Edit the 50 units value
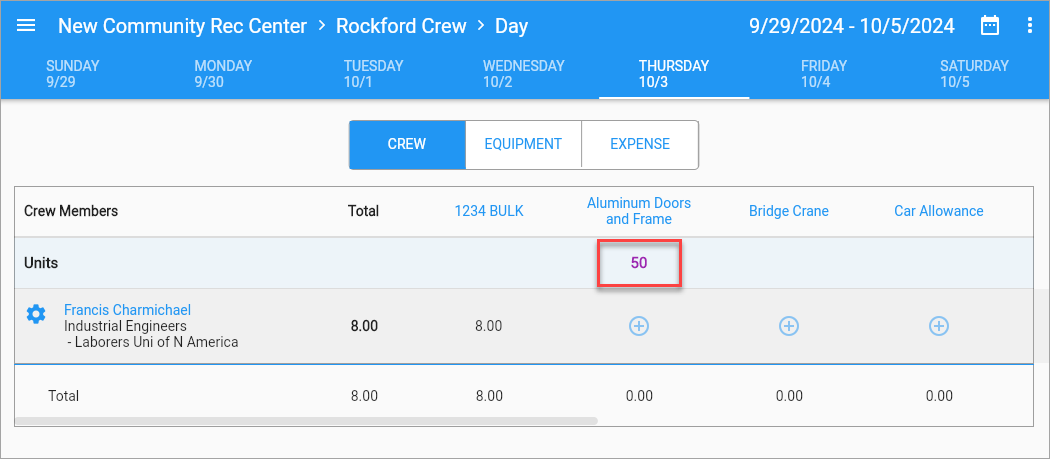The image size is (1050, 459). tap(639, 263)
